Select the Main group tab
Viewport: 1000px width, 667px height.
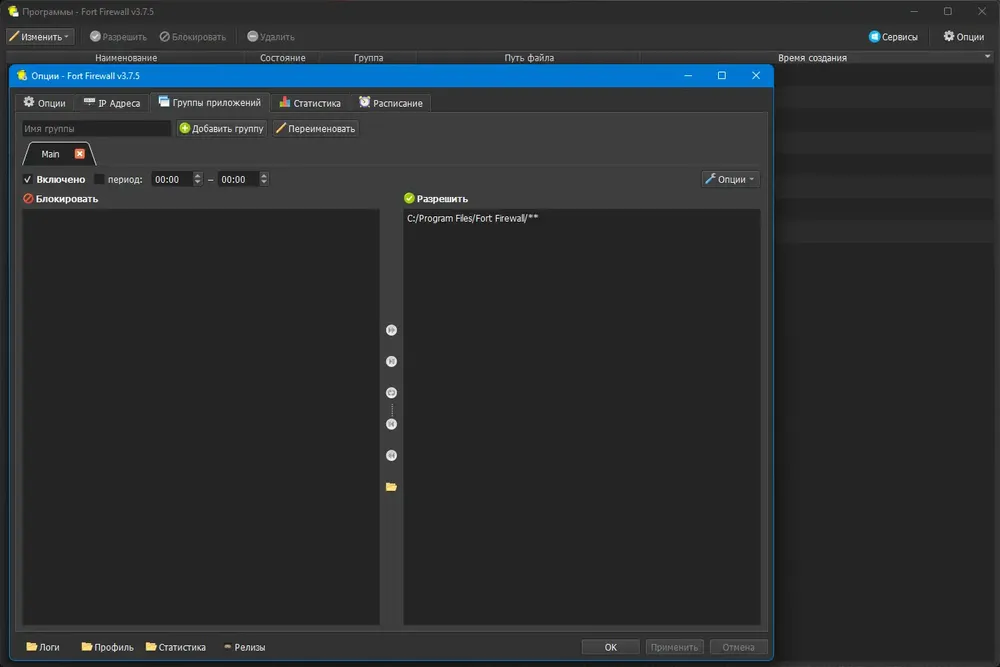[x=50, y=154]
